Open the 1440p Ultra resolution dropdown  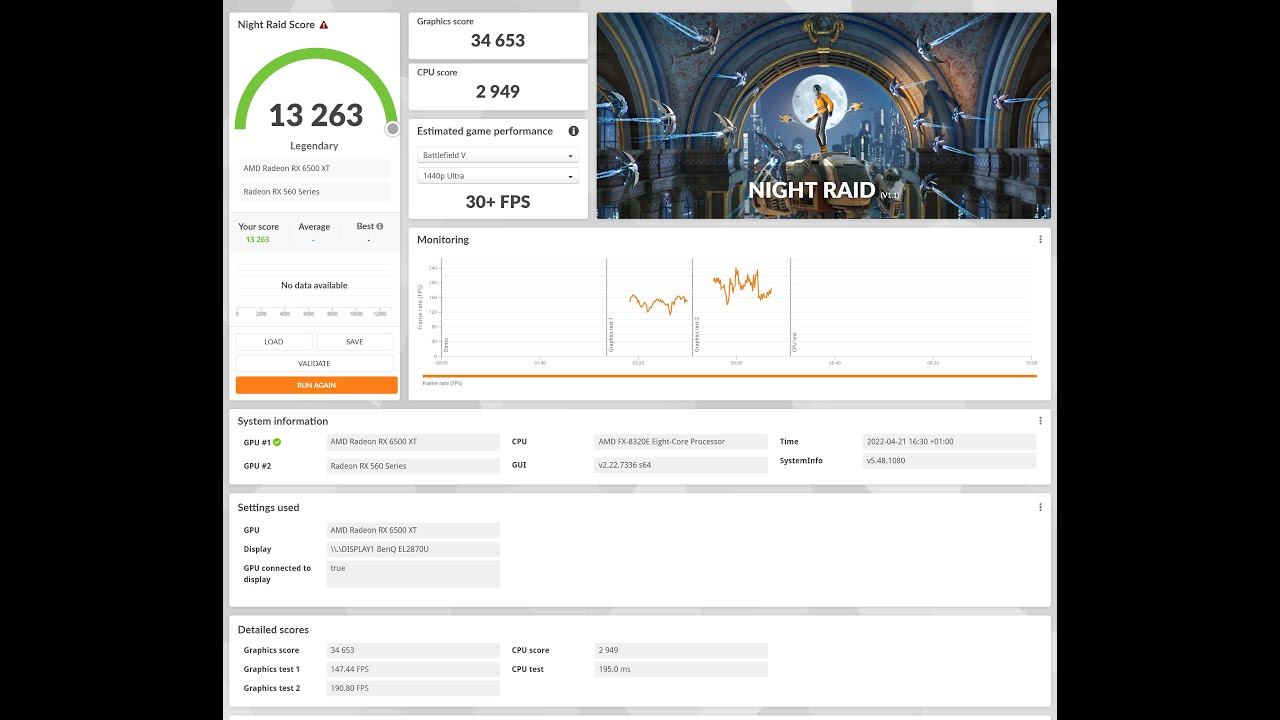point(498,176)
